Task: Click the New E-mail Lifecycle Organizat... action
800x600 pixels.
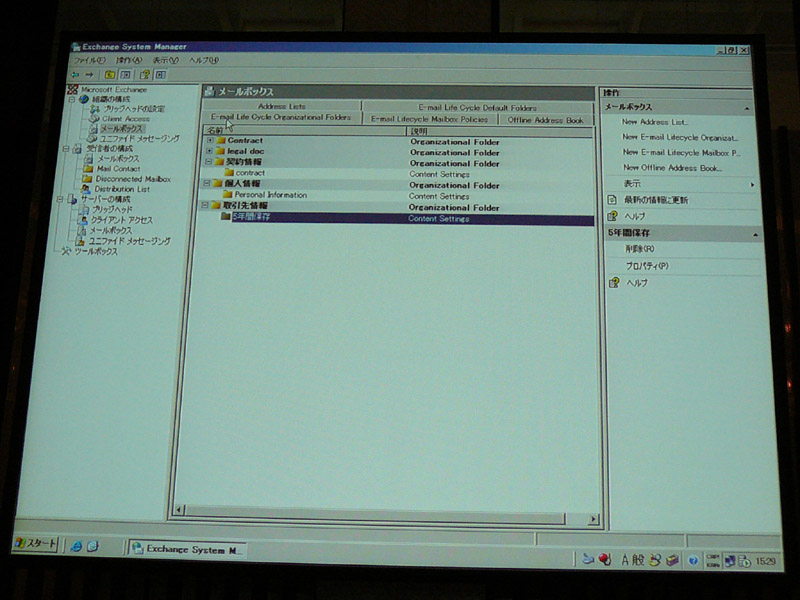Action: (680, 137)
